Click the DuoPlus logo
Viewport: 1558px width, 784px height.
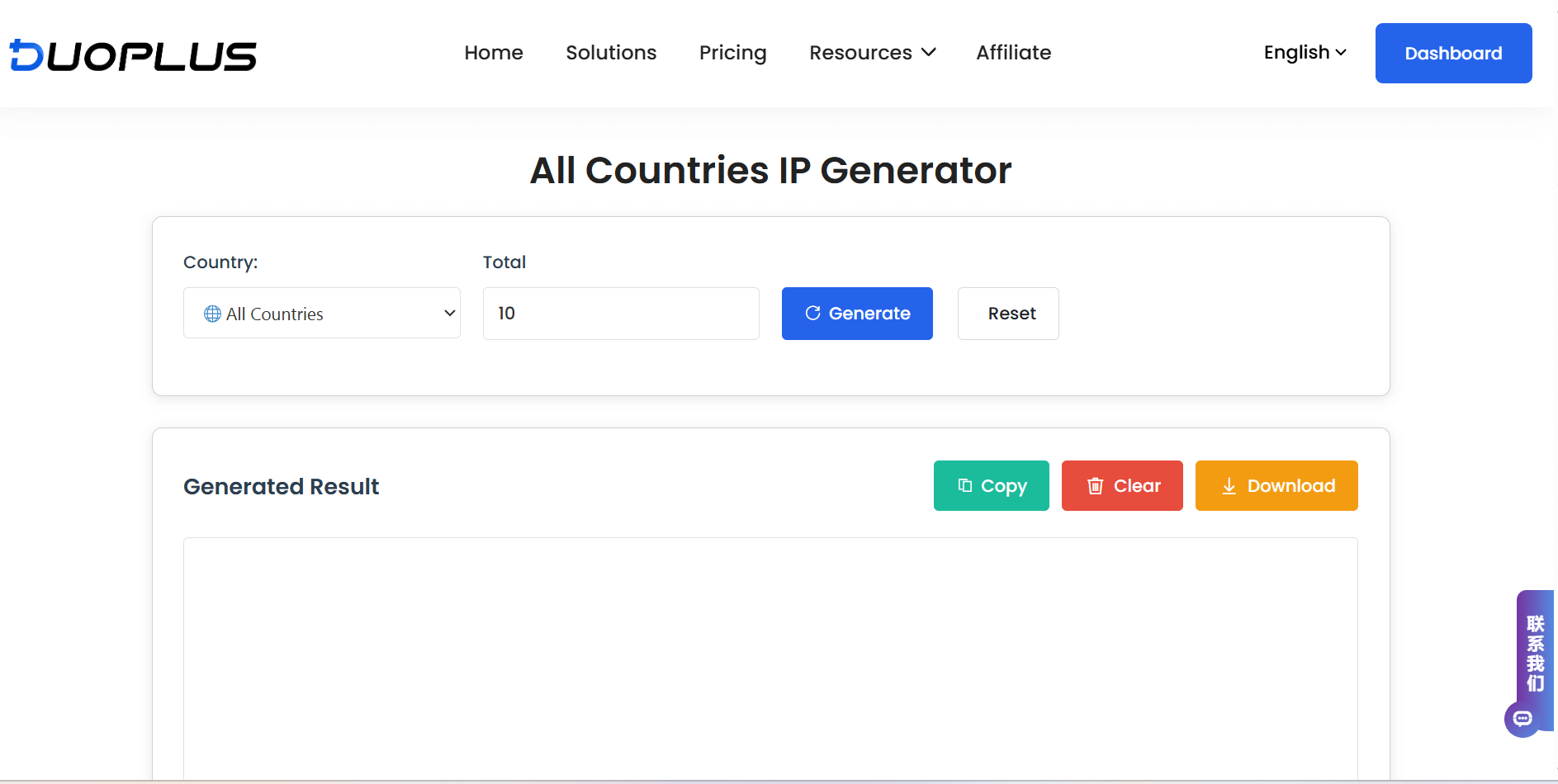(133, 55)
